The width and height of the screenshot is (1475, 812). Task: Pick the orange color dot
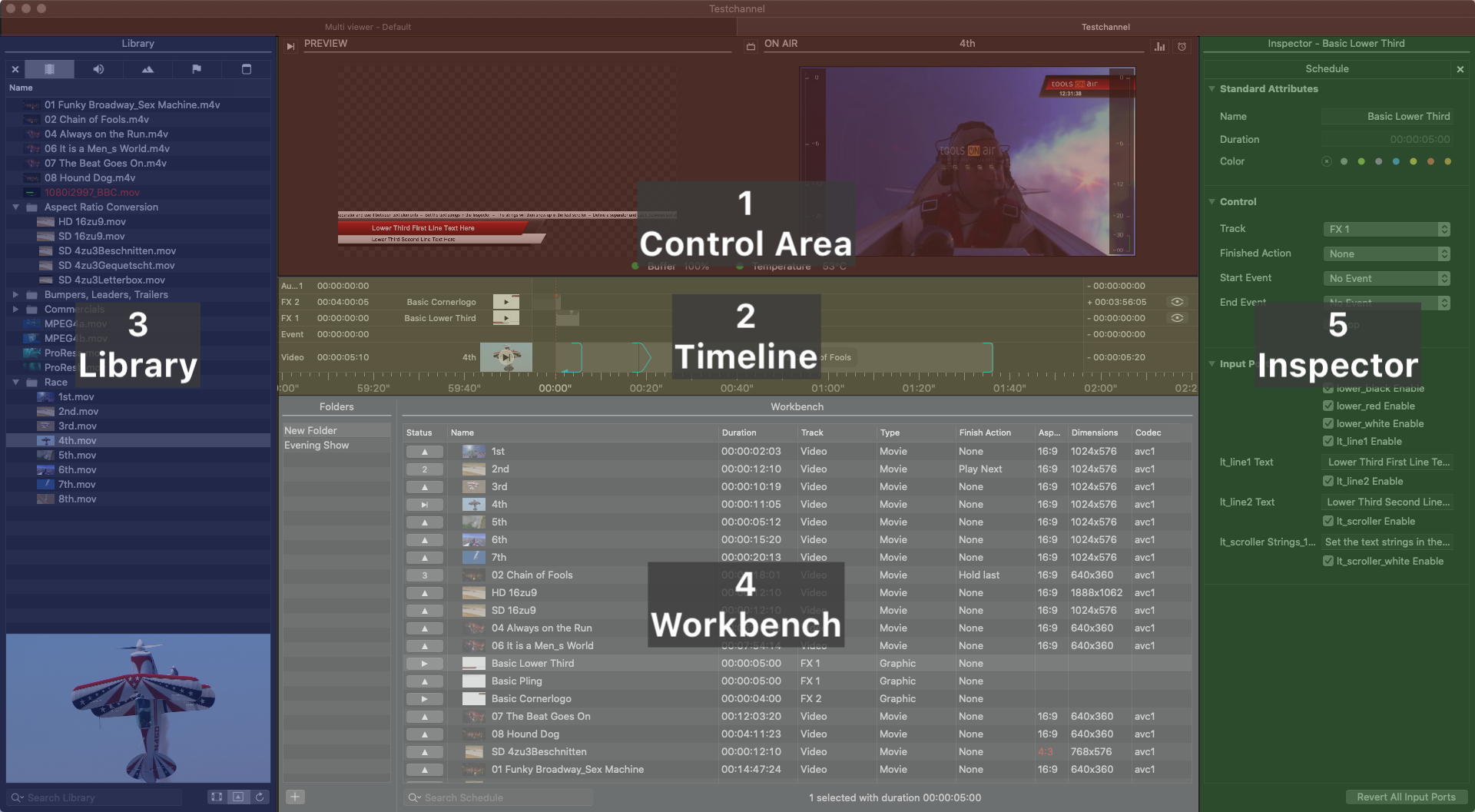1430,161
